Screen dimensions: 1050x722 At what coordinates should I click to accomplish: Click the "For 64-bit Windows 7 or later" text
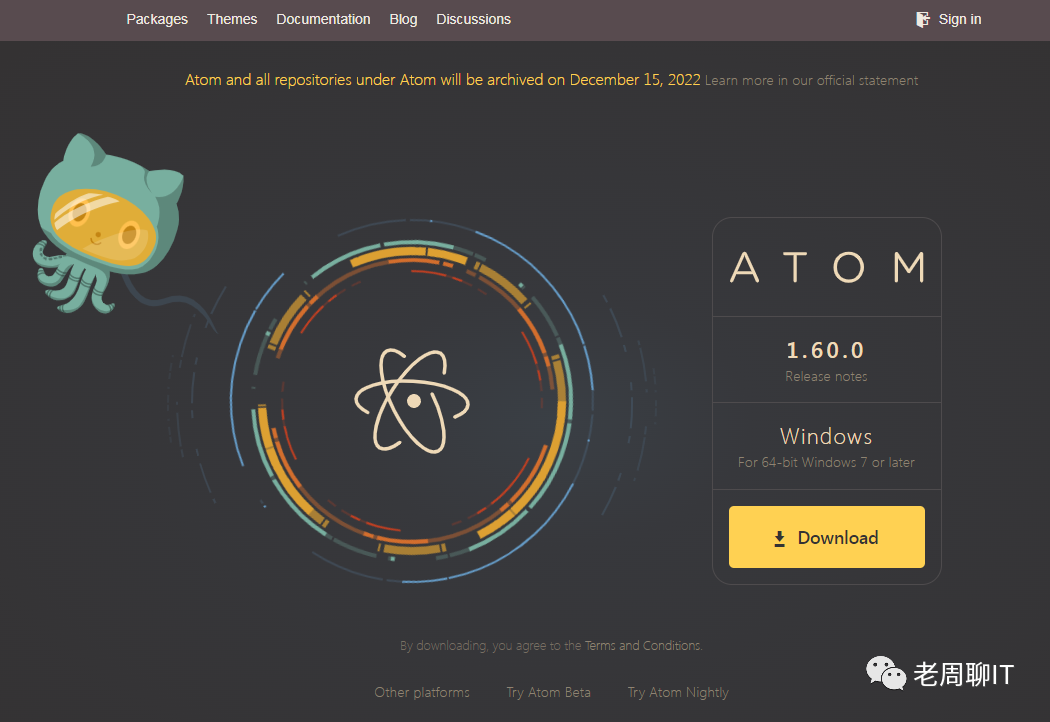[826, 462]
